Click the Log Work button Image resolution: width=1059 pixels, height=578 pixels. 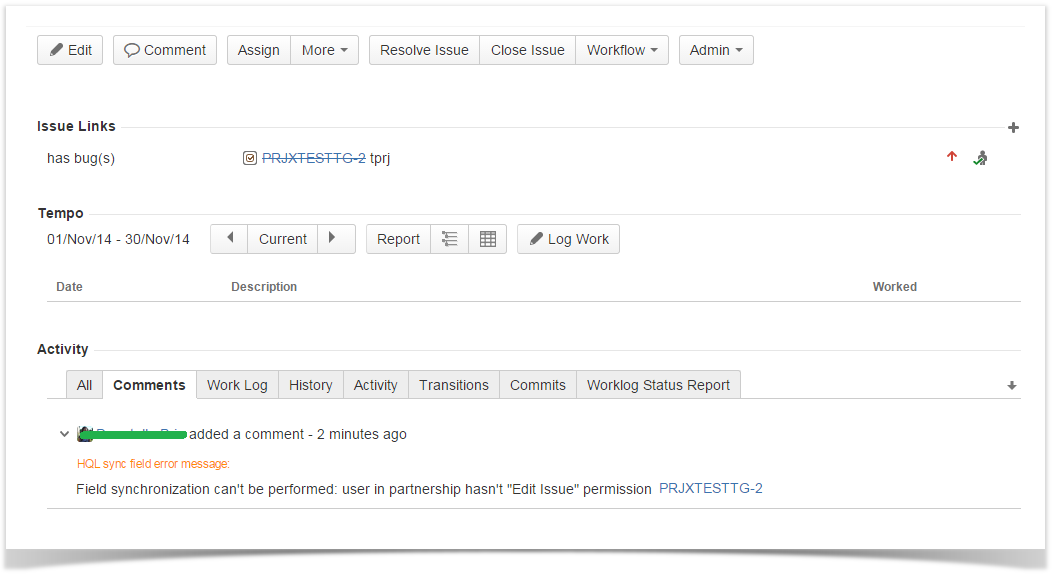[568, 239]
